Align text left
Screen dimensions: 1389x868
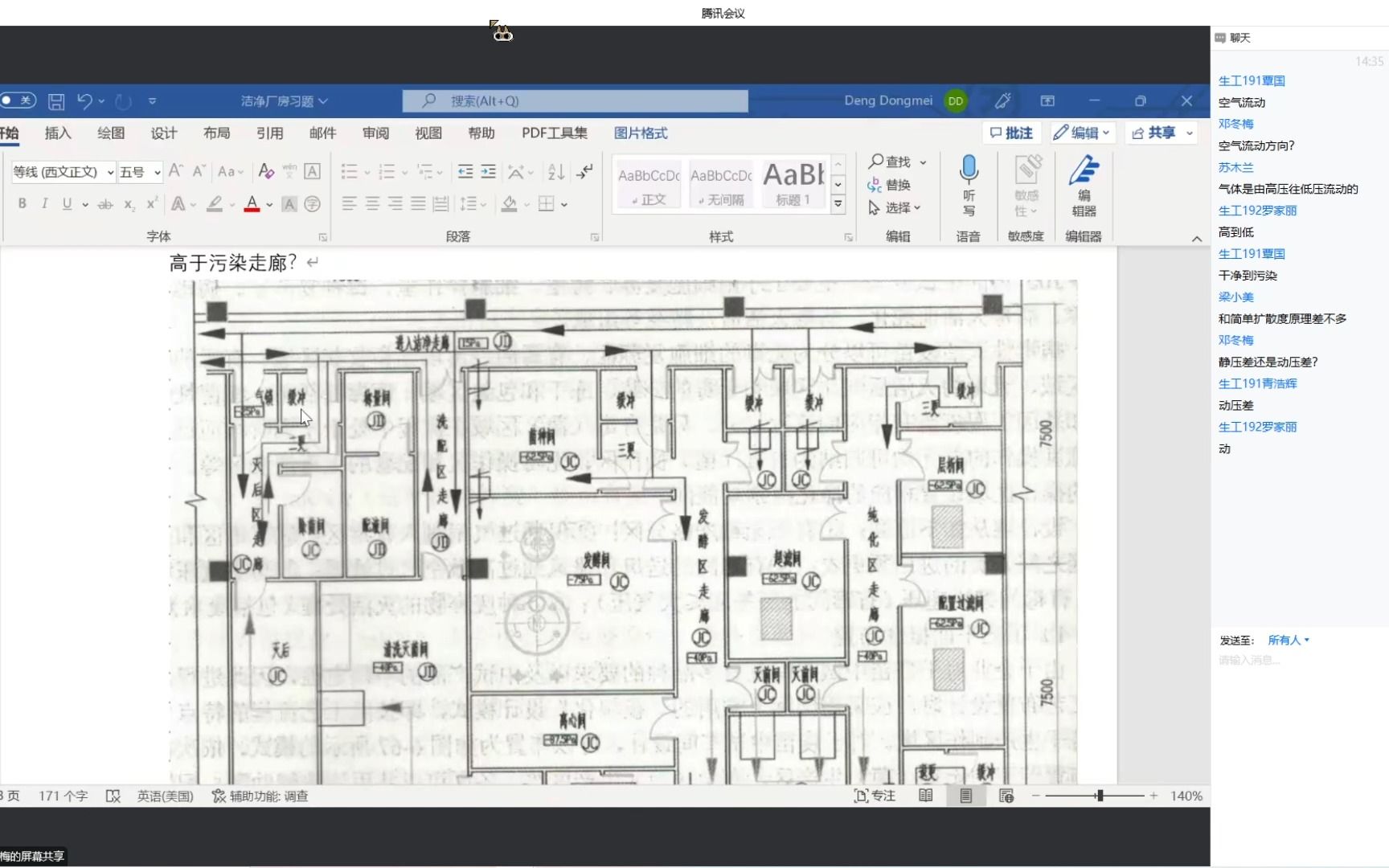(349, 204)
